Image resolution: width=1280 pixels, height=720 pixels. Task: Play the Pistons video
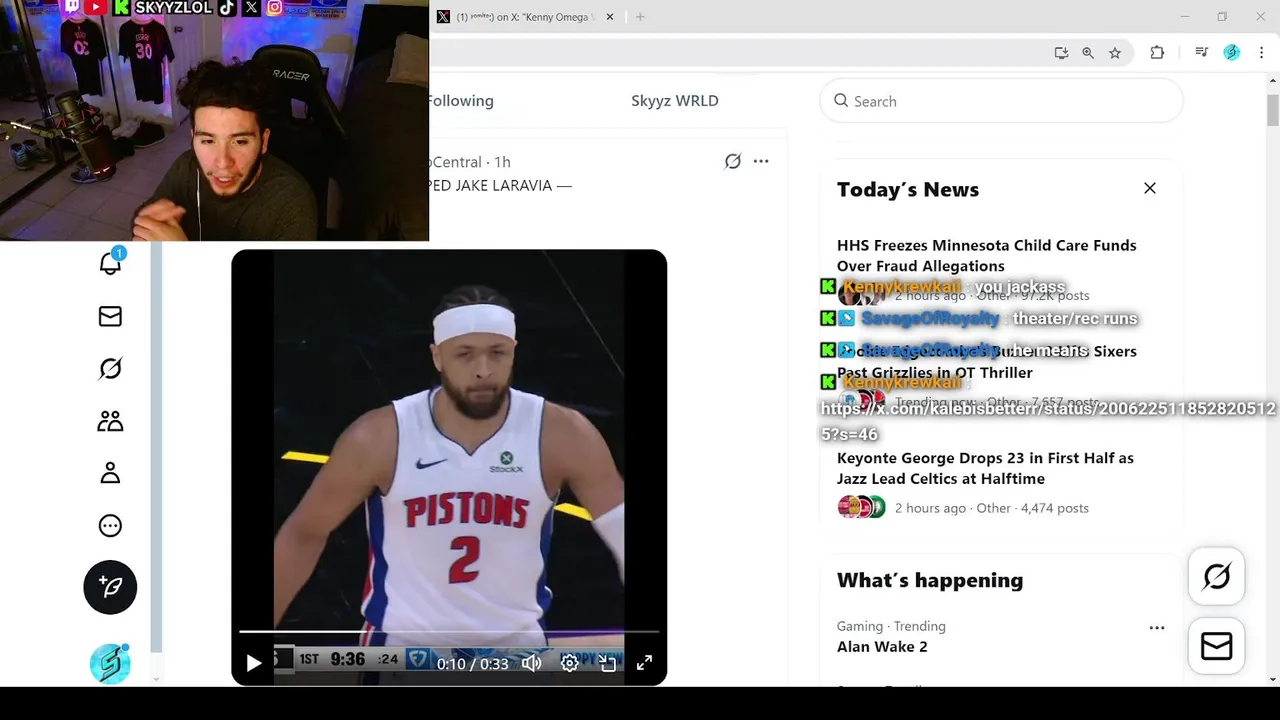pos(253,663)
